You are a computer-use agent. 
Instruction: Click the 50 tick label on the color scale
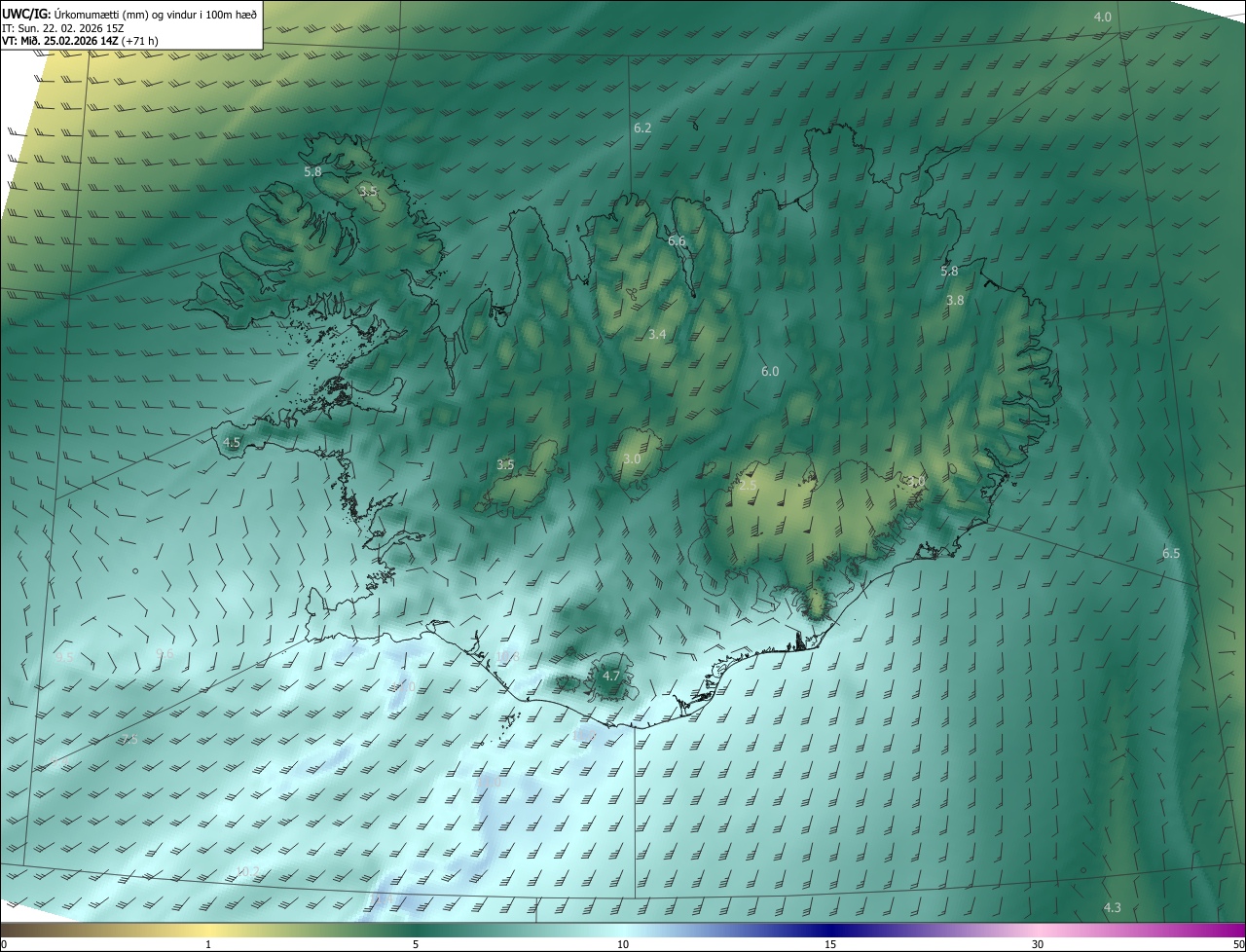(1238, 945)
